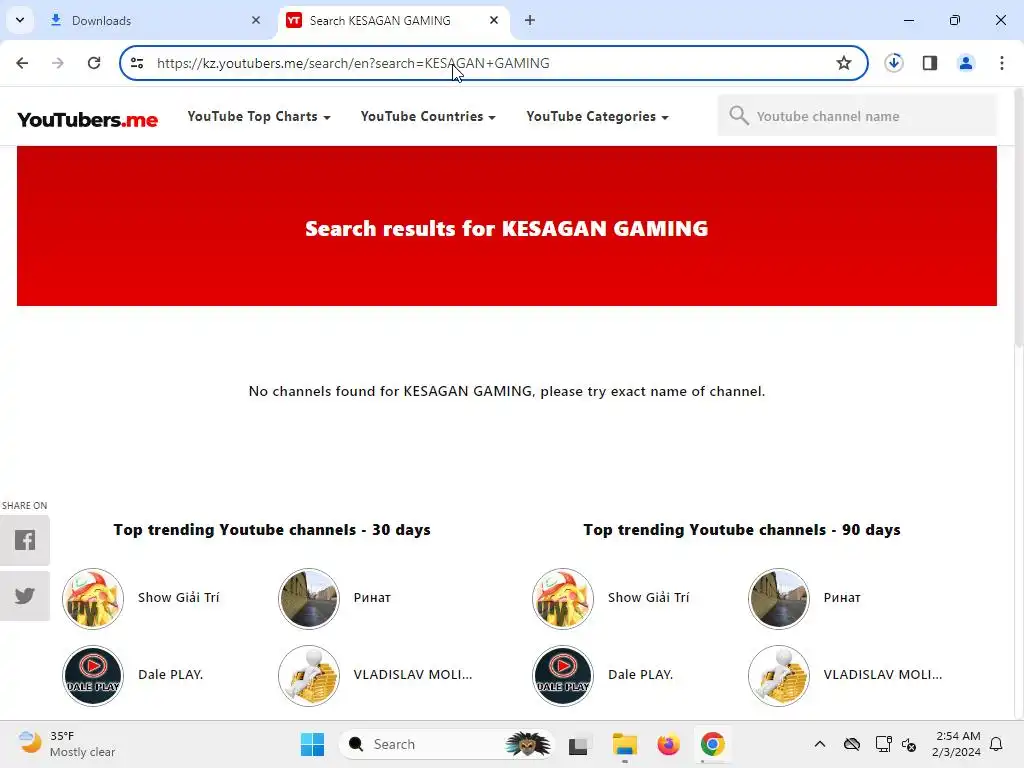Click the network display tray icon

point(883,744)
